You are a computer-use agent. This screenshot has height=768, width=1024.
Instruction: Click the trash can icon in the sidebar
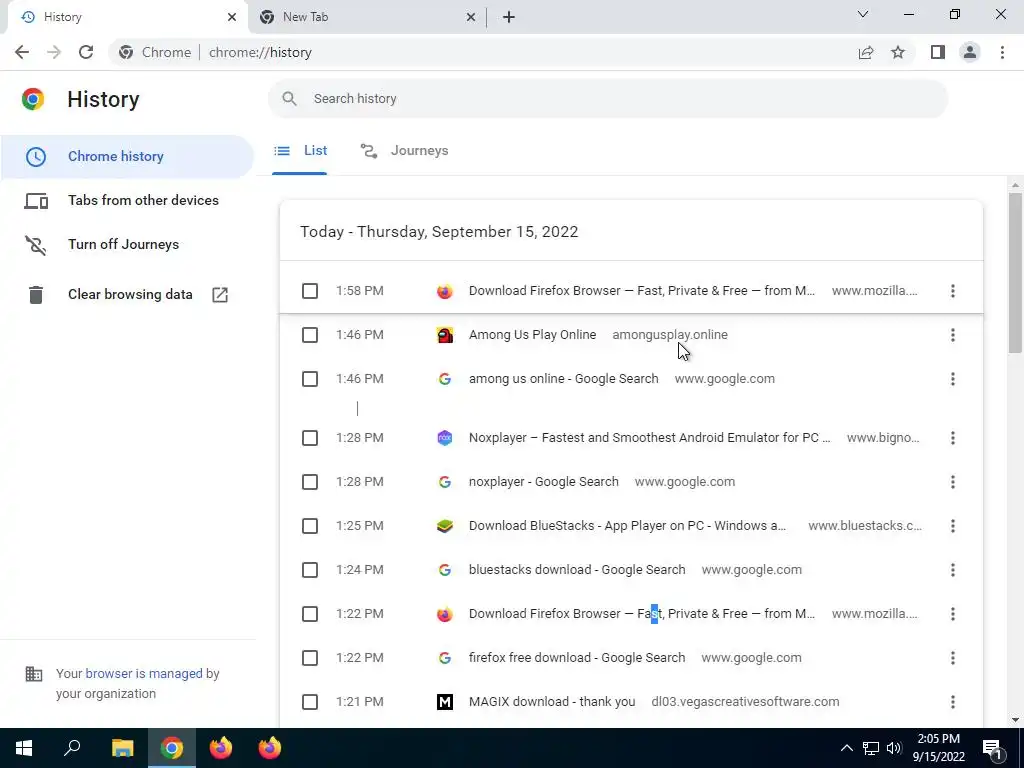pyautogui.click(x=35, y=295)
